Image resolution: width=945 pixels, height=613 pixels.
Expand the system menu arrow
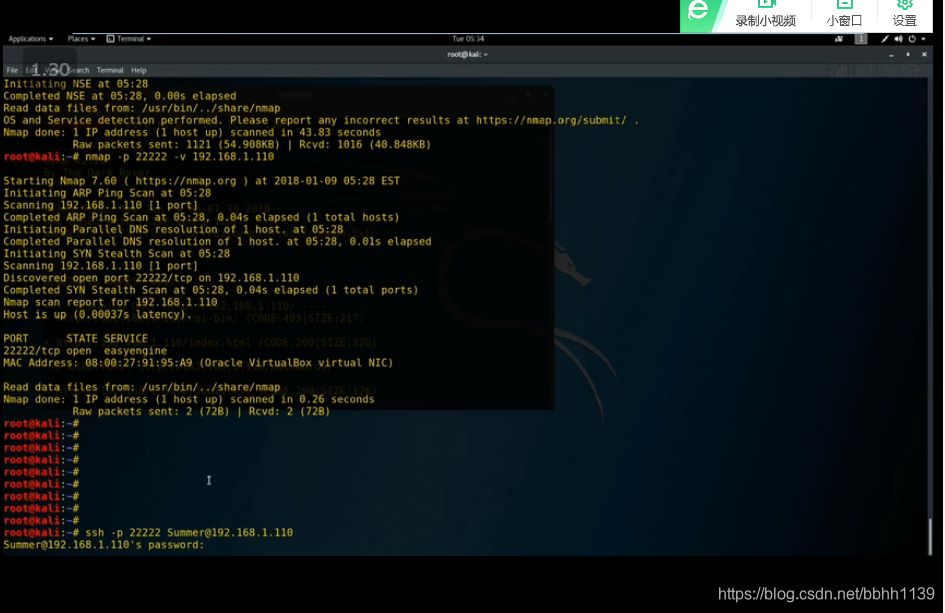[923, 39]
